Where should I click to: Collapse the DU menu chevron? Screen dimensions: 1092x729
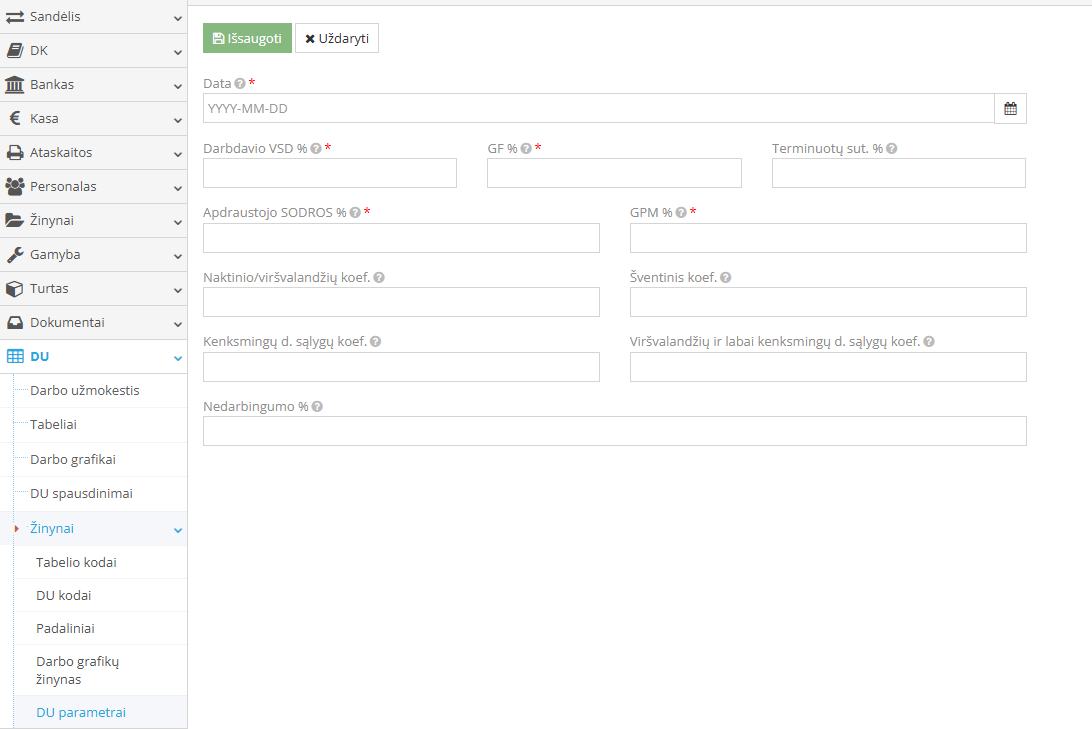pos(178,358)
